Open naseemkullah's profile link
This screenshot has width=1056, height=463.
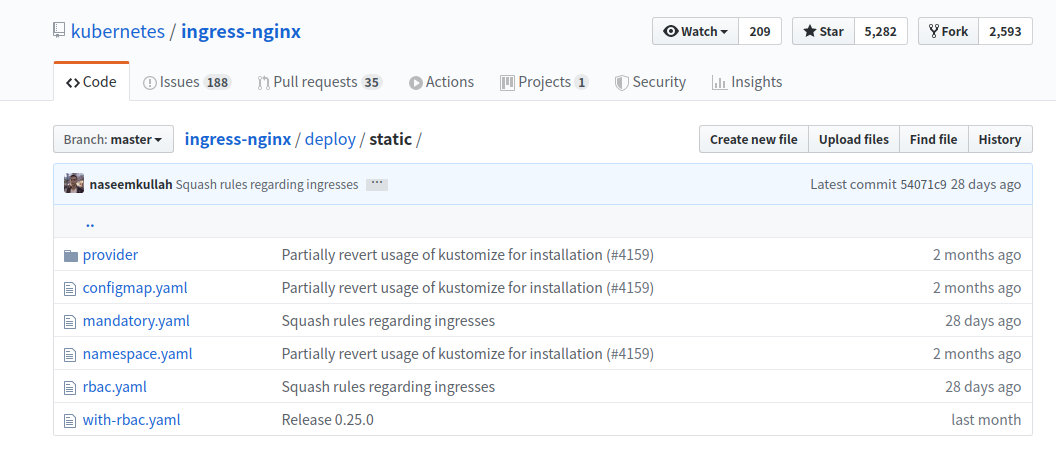point(131,185)
